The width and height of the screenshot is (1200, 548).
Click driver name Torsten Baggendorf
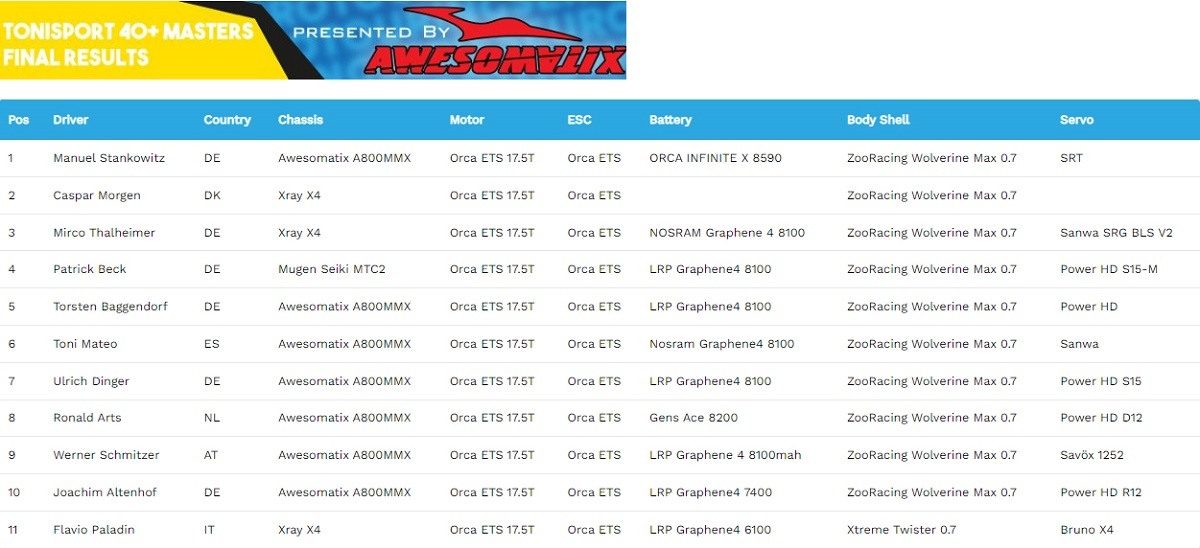pyautogui.click(x=110, y=307)
